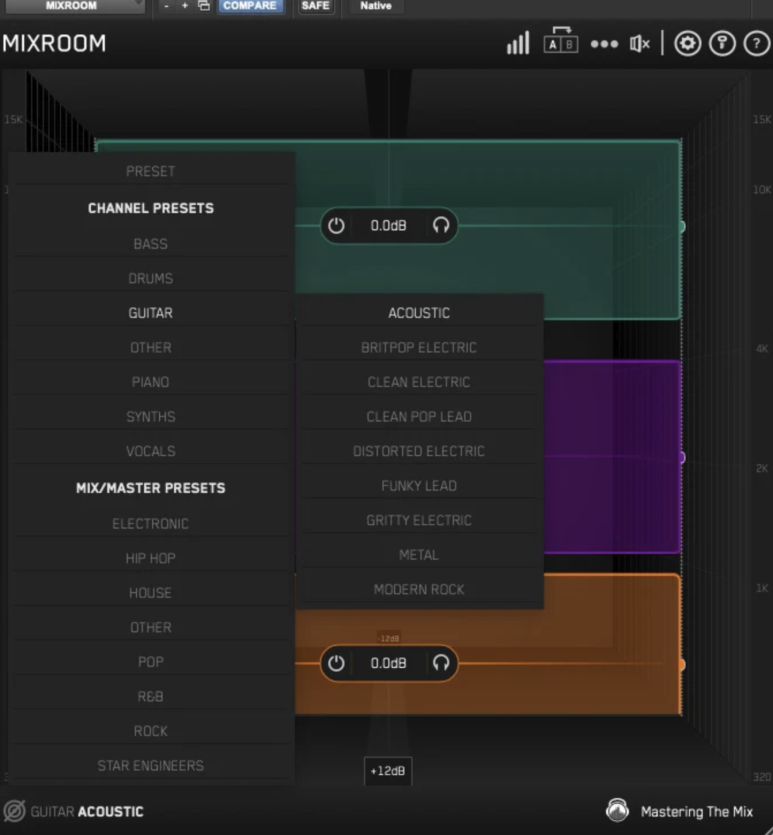
Task: Click the orange band edge handle
Action: pos(682,665)
